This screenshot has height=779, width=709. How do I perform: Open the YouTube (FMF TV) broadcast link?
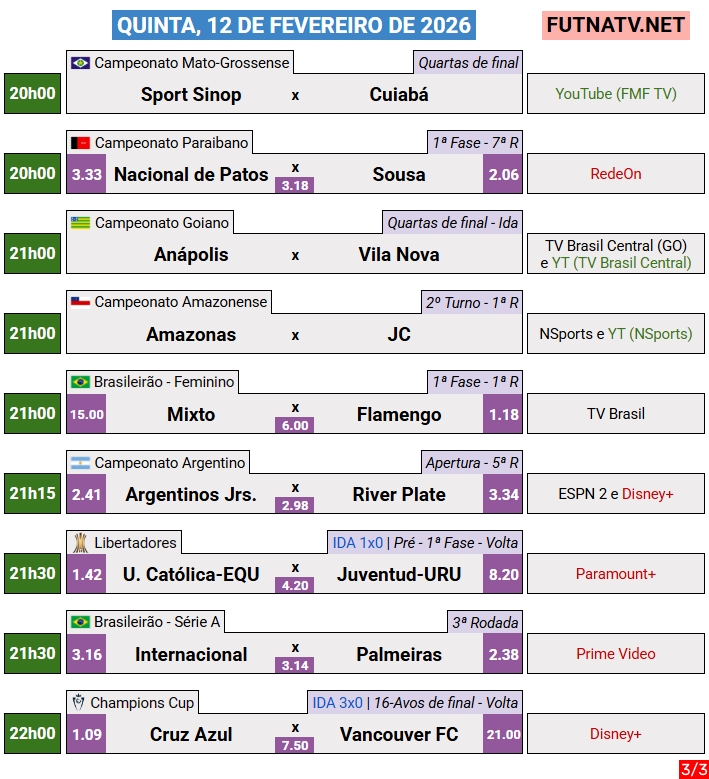tap(615, 94)
